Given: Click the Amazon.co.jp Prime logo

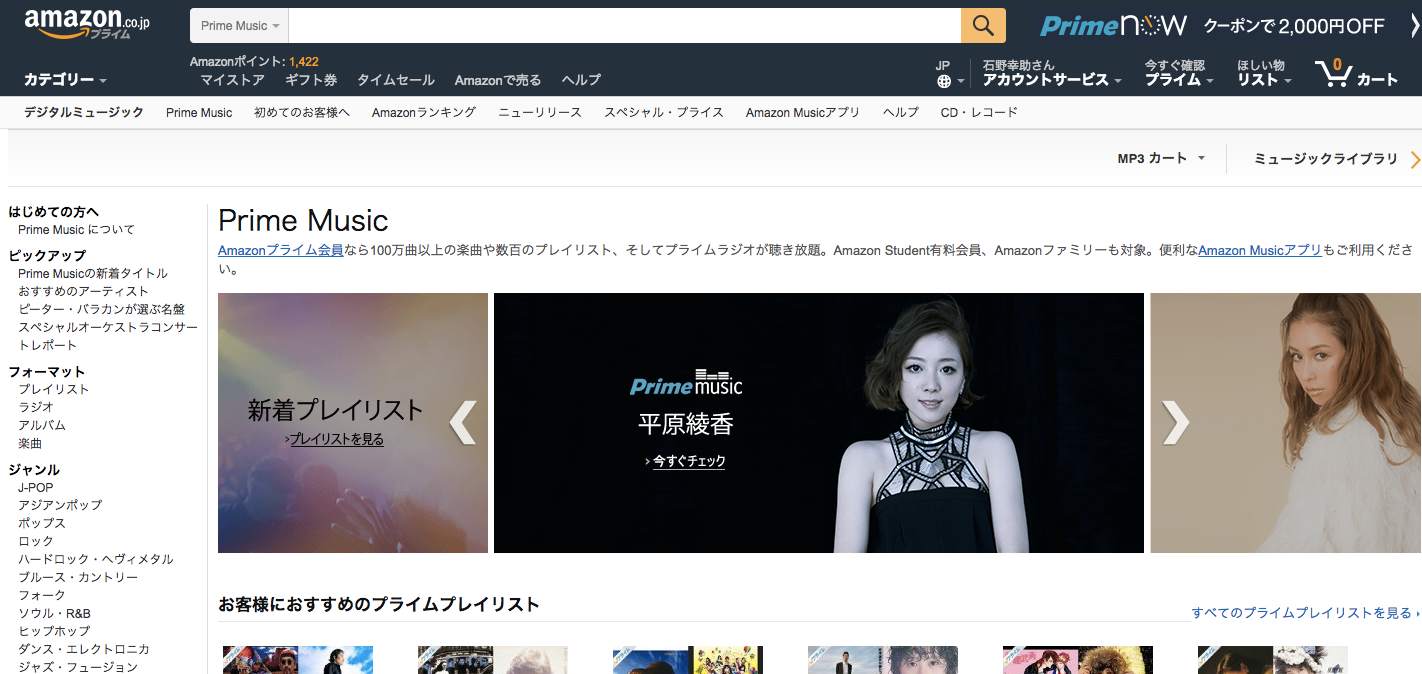Looking at the screenshot, I should [87, 25].
